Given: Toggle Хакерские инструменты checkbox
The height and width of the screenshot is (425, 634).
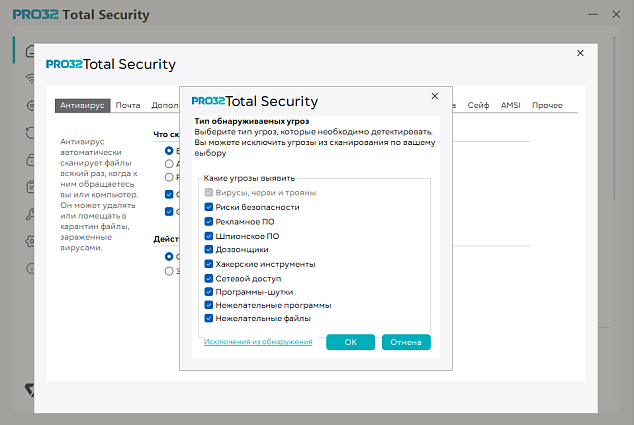Looking at the screenshot, I should pos(209,264).
